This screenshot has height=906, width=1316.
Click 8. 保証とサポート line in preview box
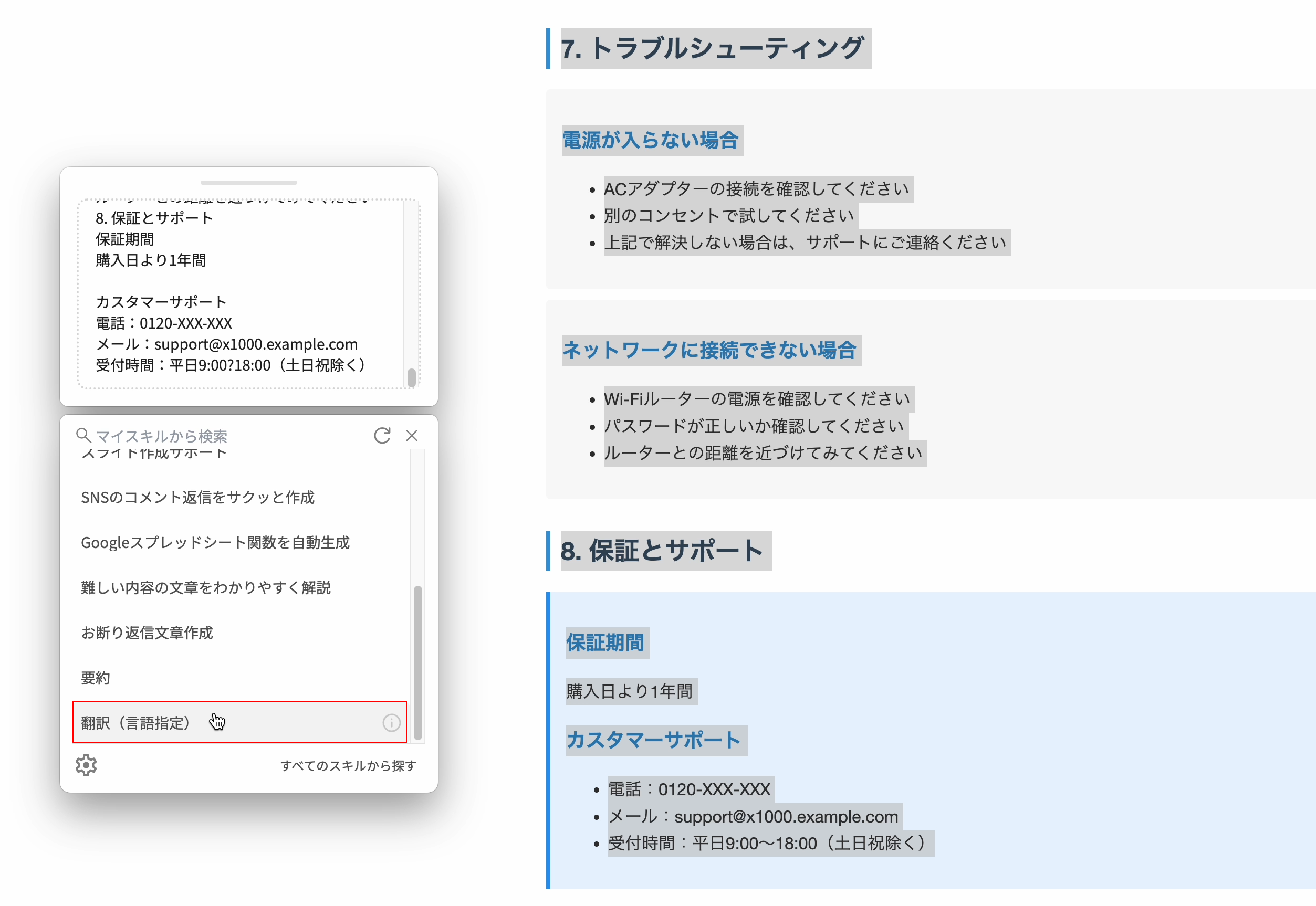(154, 218)
